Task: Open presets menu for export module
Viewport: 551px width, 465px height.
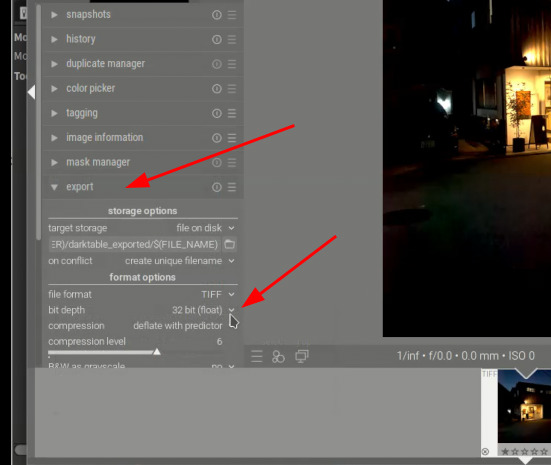Action: [x=232, y=187]
